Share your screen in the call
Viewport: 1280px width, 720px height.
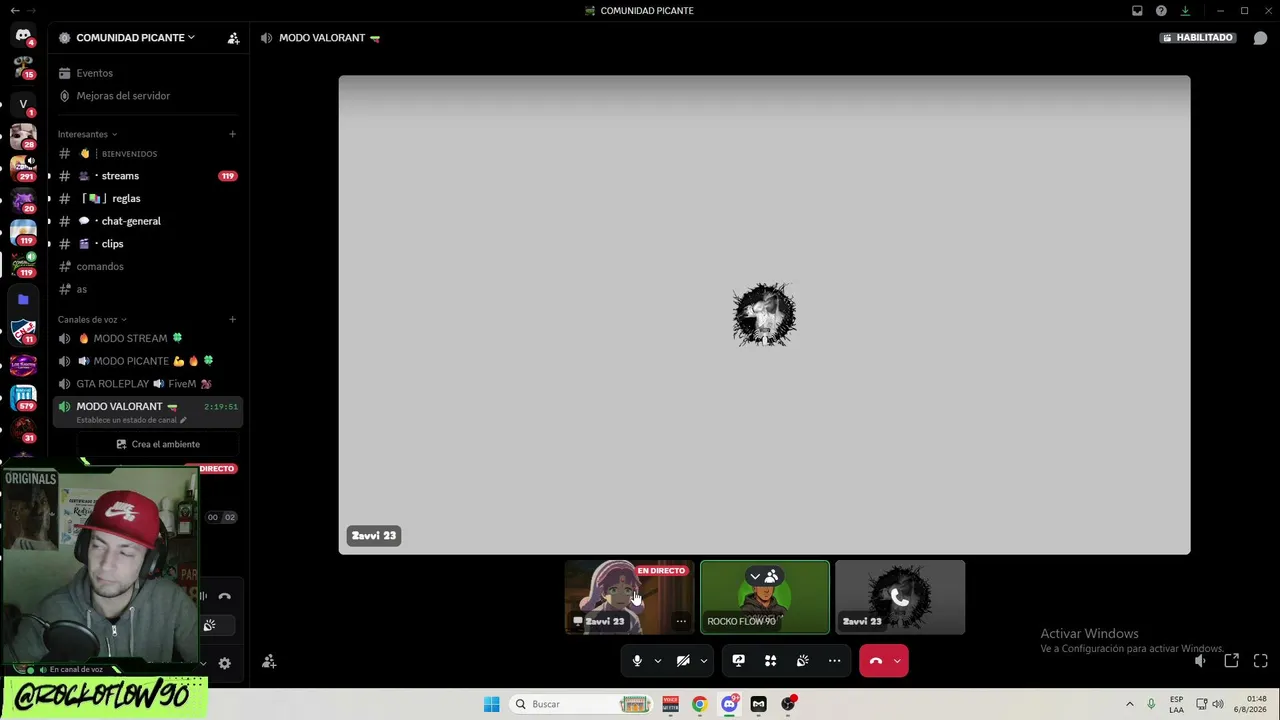(738, 661)
